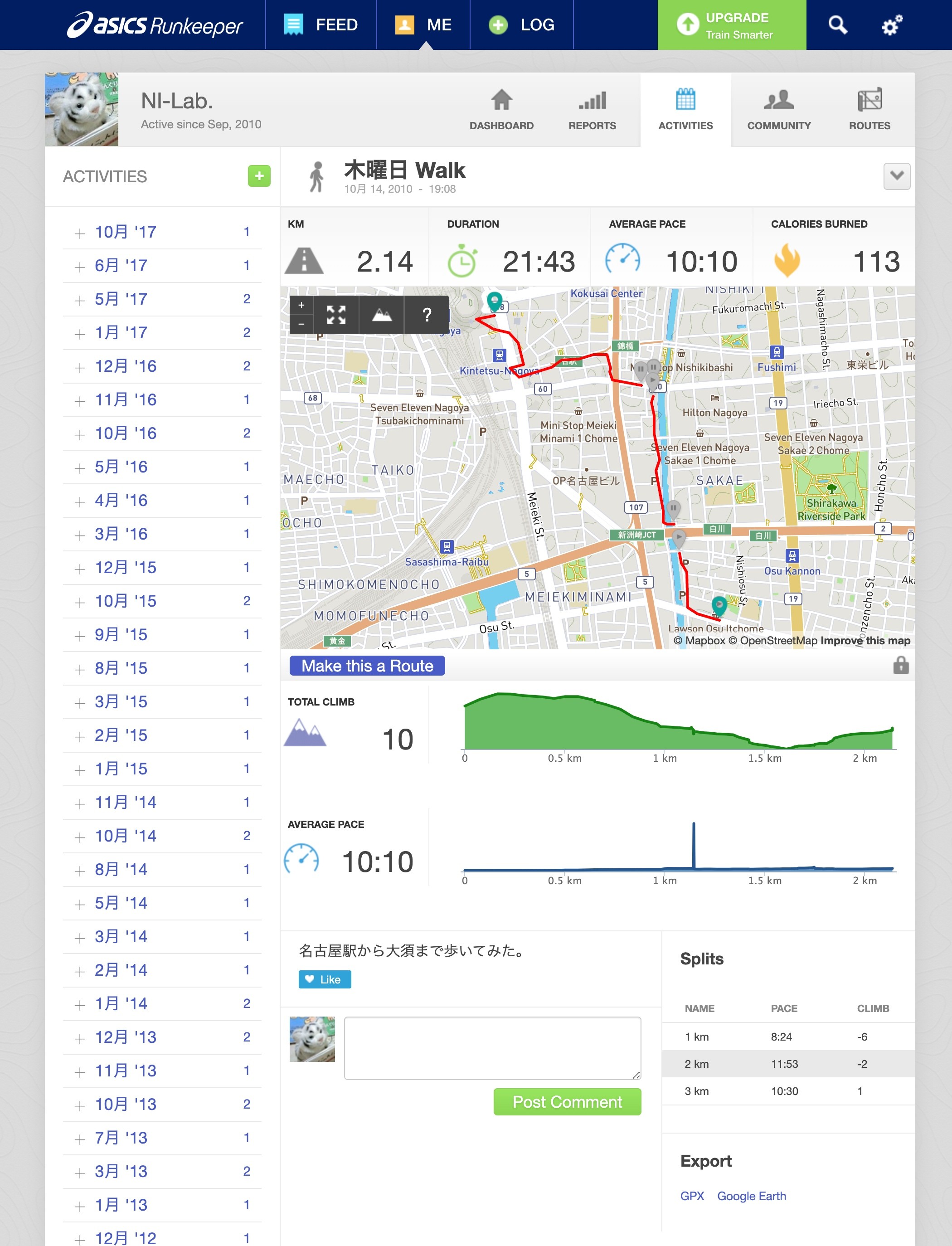Switch to the Community tab label
This screenshot has height=1246, width=952.
point(779,126)
